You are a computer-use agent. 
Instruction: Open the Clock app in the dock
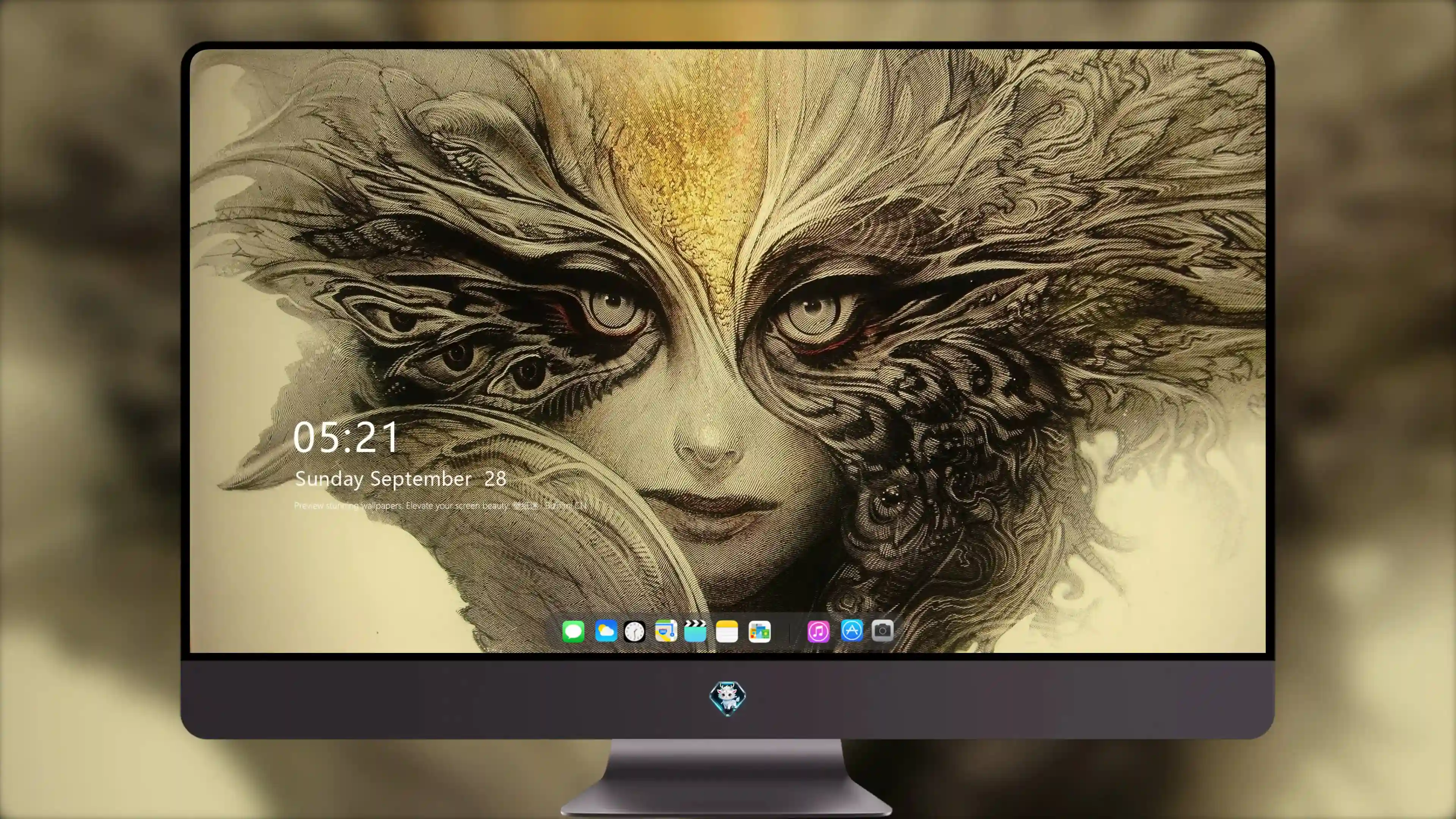(x=634, y=631)
